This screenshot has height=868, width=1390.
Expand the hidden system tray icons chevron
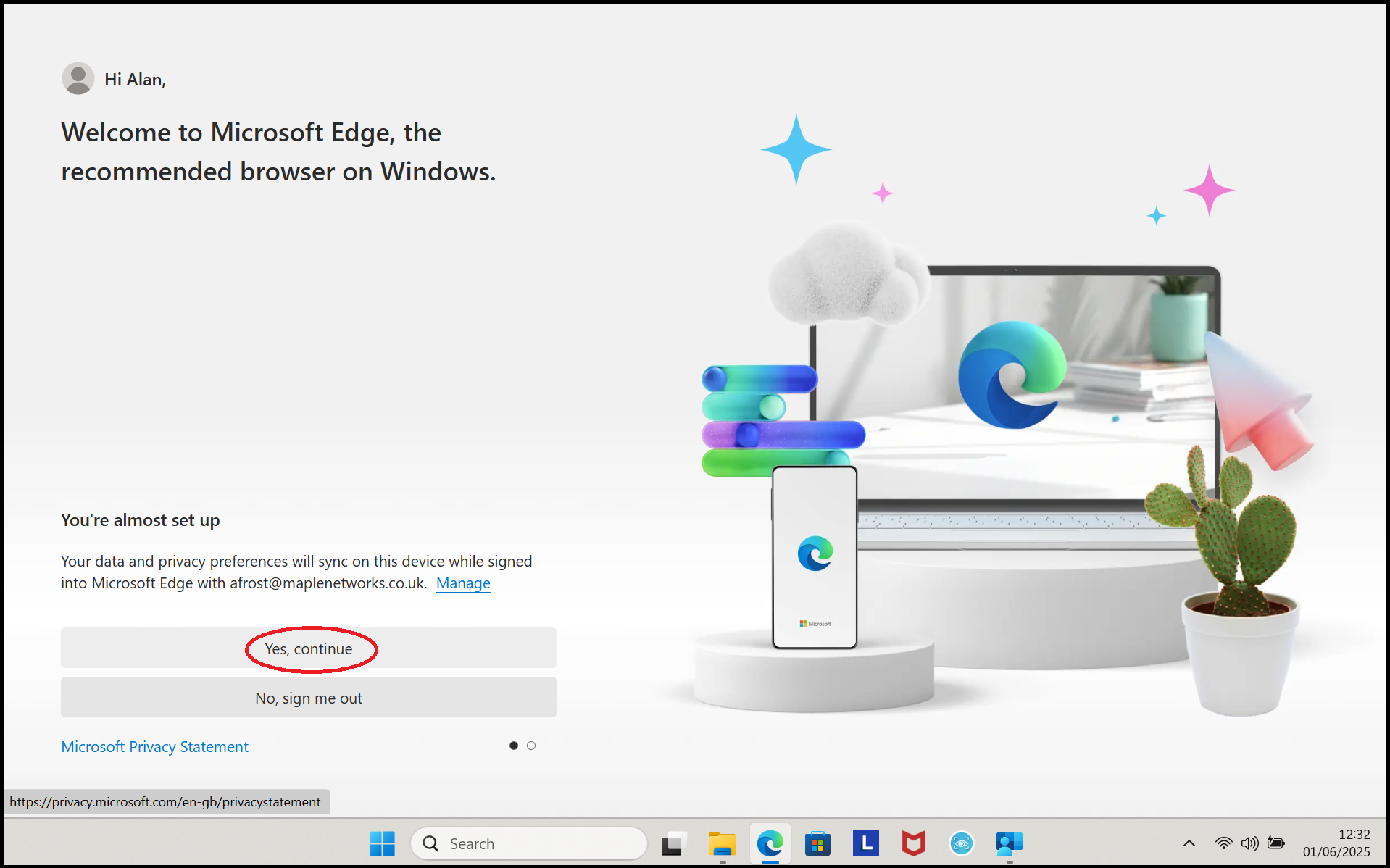coord(1189,843)
